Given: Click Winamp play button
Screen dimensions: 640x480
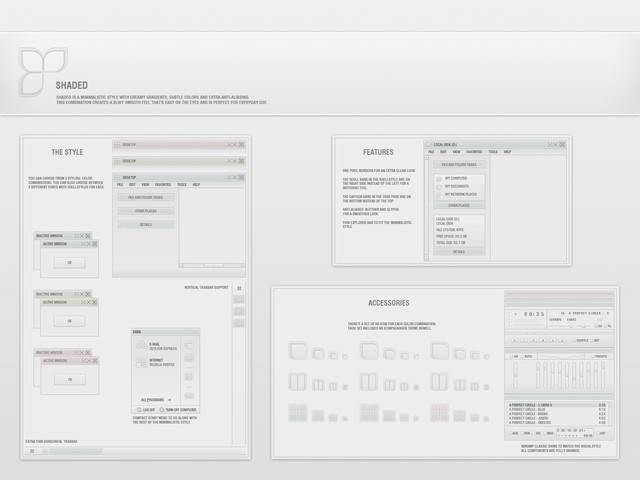Looking at the screenshot, I should 524,340.
